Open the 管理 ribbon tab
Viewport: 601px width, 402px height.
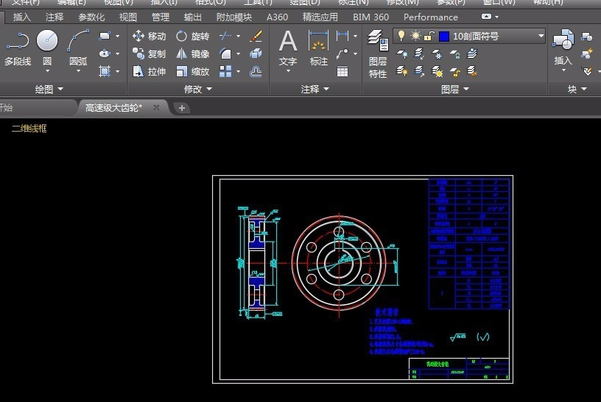click(x=160, y=17)
